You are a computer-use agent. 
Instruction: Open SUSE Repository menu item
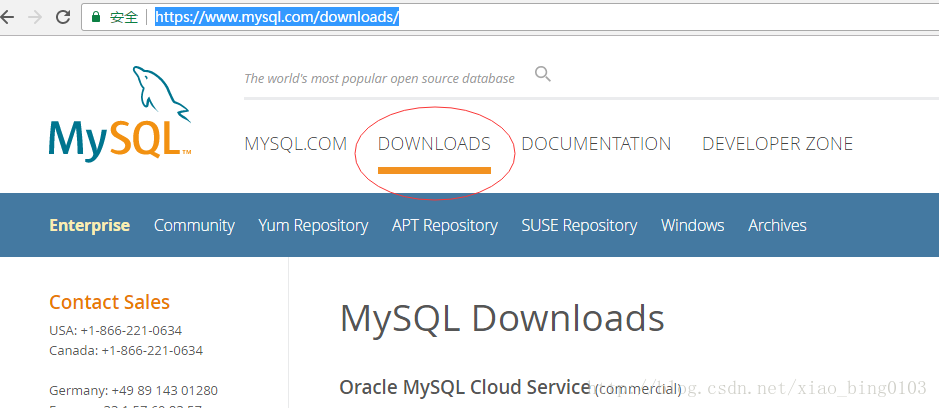tap(579, 226)
